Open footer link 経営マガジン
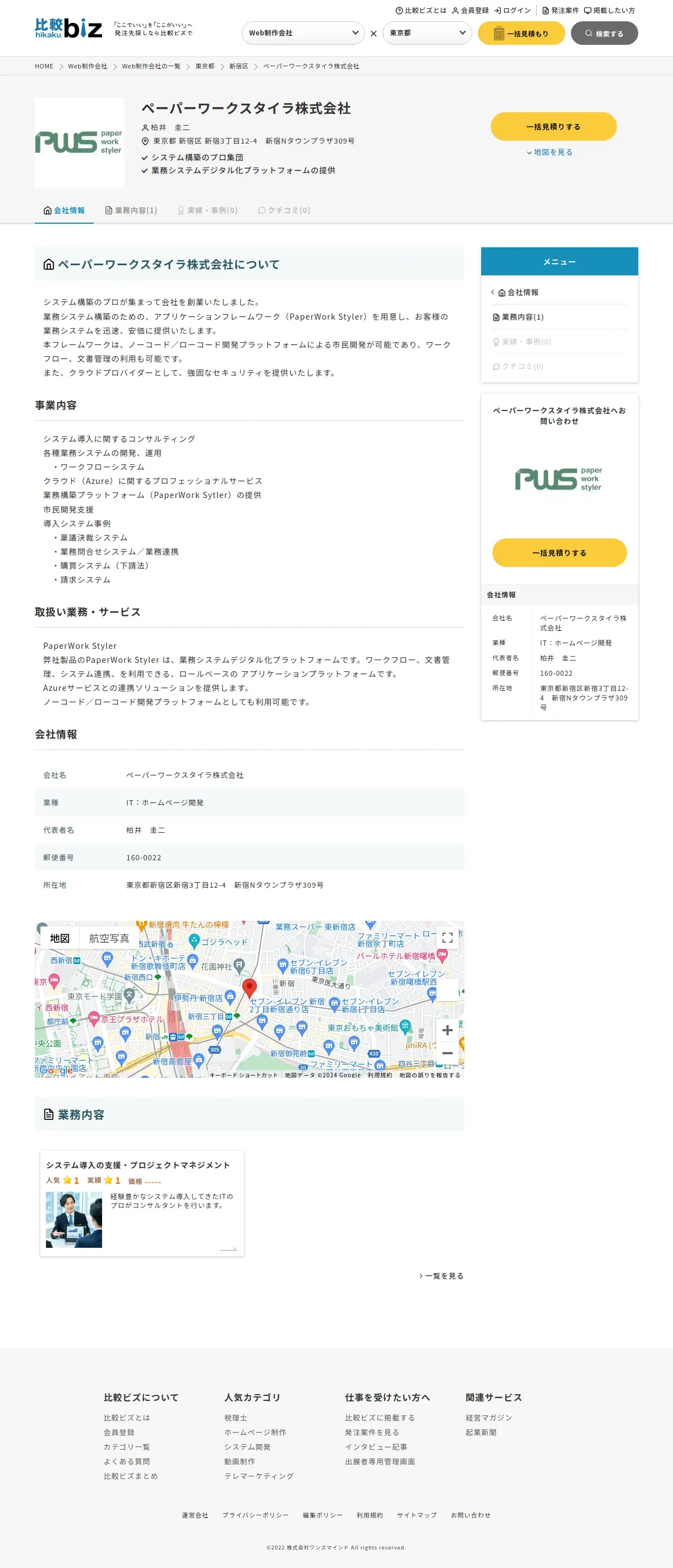673x1568 pixels. tap(488, 1418)
